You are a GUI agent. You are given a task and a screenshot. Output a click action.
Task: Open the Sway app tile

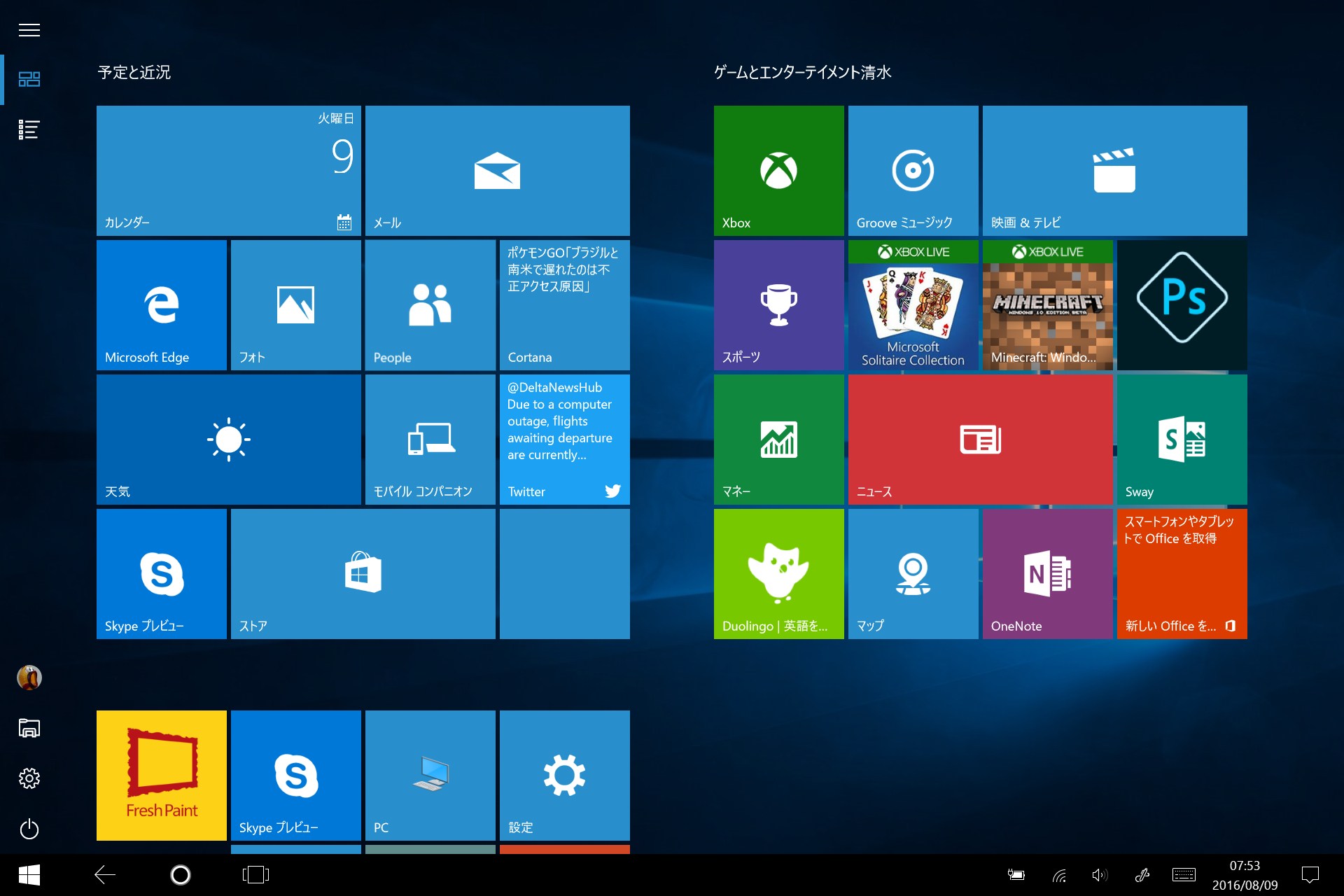(x=1182, y=439)
